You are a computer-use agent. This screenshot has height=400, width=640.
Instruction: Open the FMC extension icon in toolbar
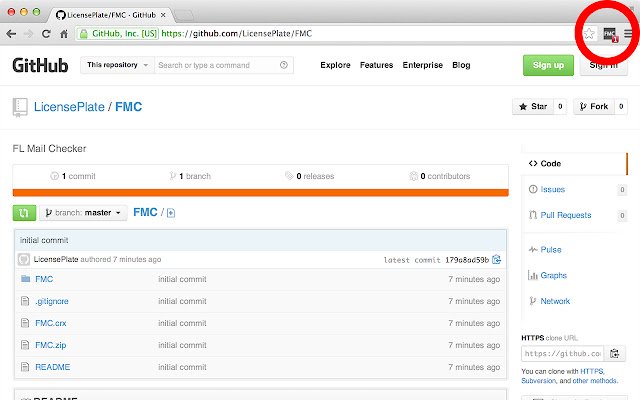pyautogui.click(x=610, y=34)
